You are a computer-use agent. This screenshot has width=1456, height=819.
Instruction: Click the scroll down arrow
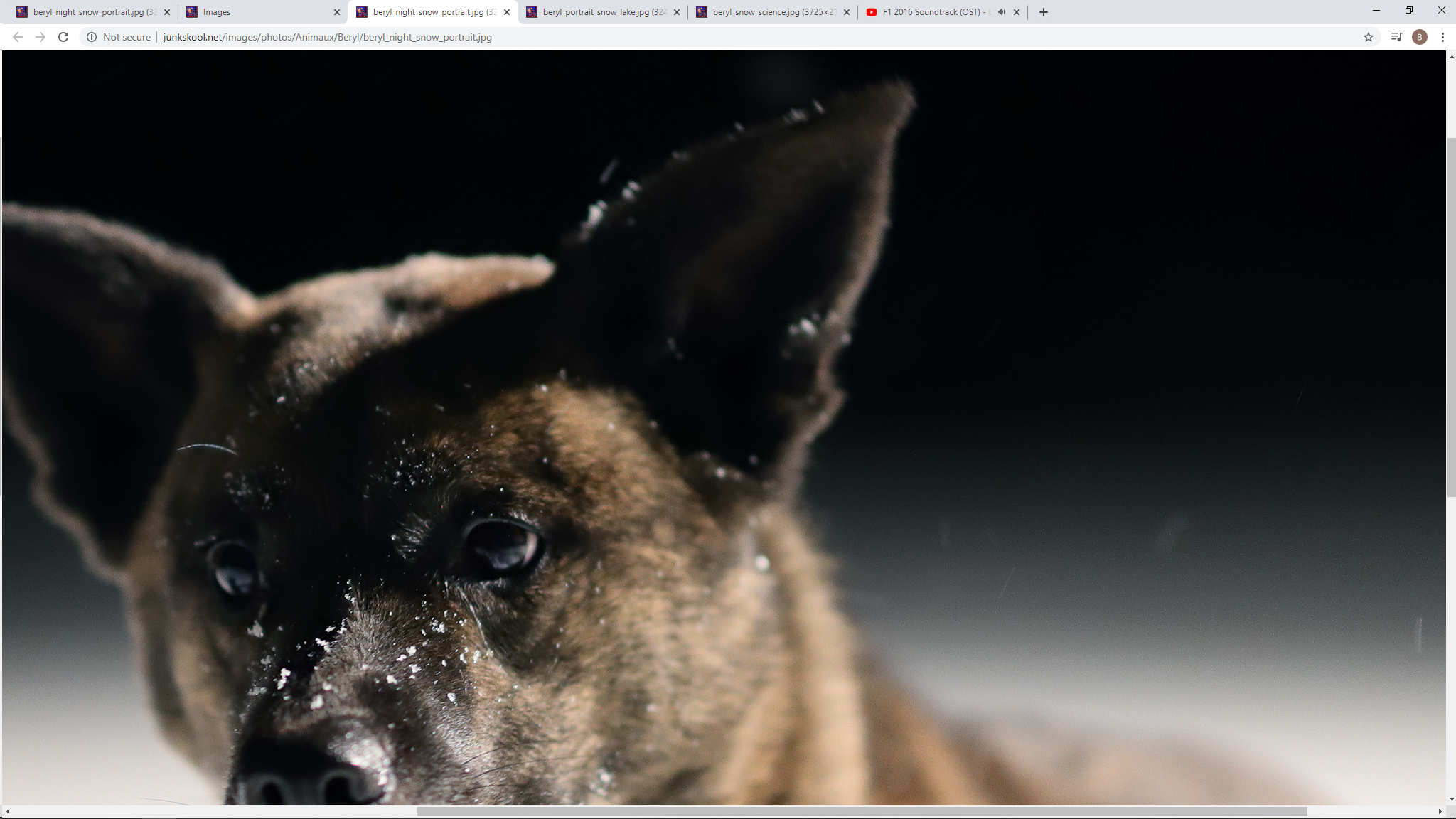[1451, 799]
